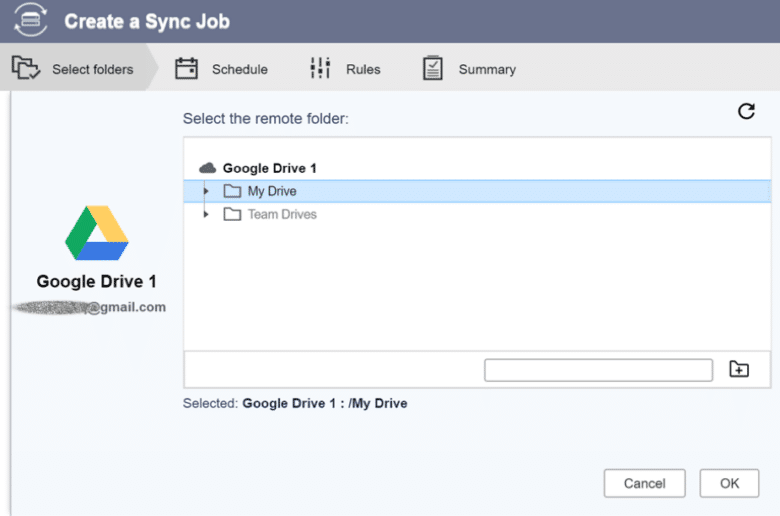Click the Google Drive logo
The image size is (780, 516).
click(x=97, y=233)
